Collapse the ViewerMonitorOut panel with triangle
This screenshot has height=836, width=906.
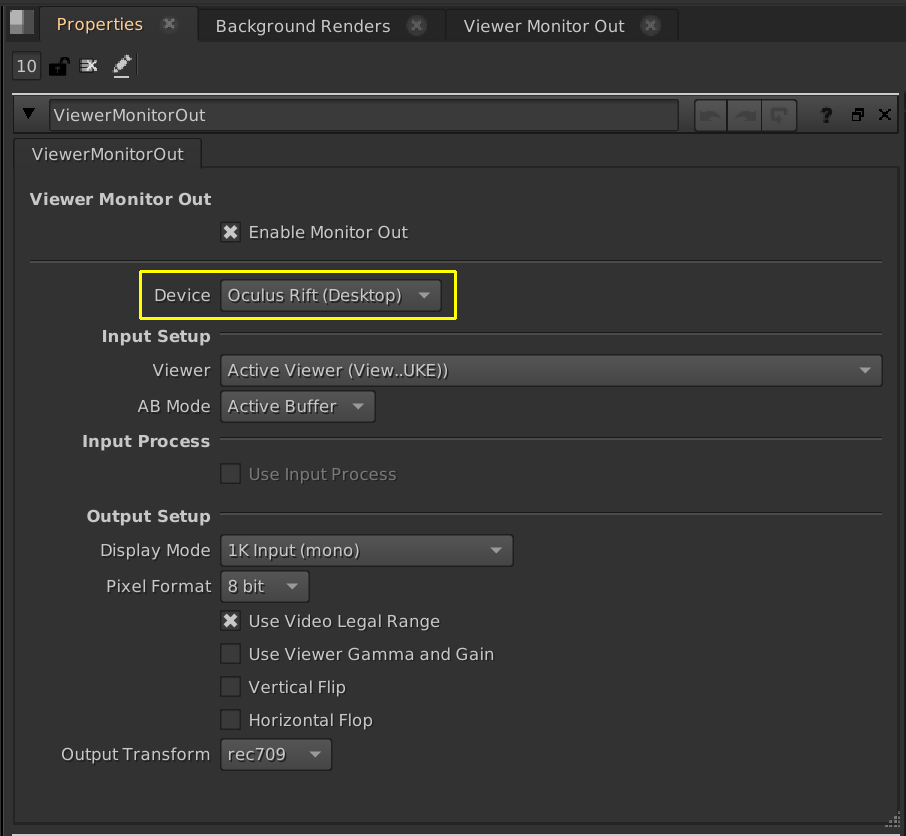29,115
